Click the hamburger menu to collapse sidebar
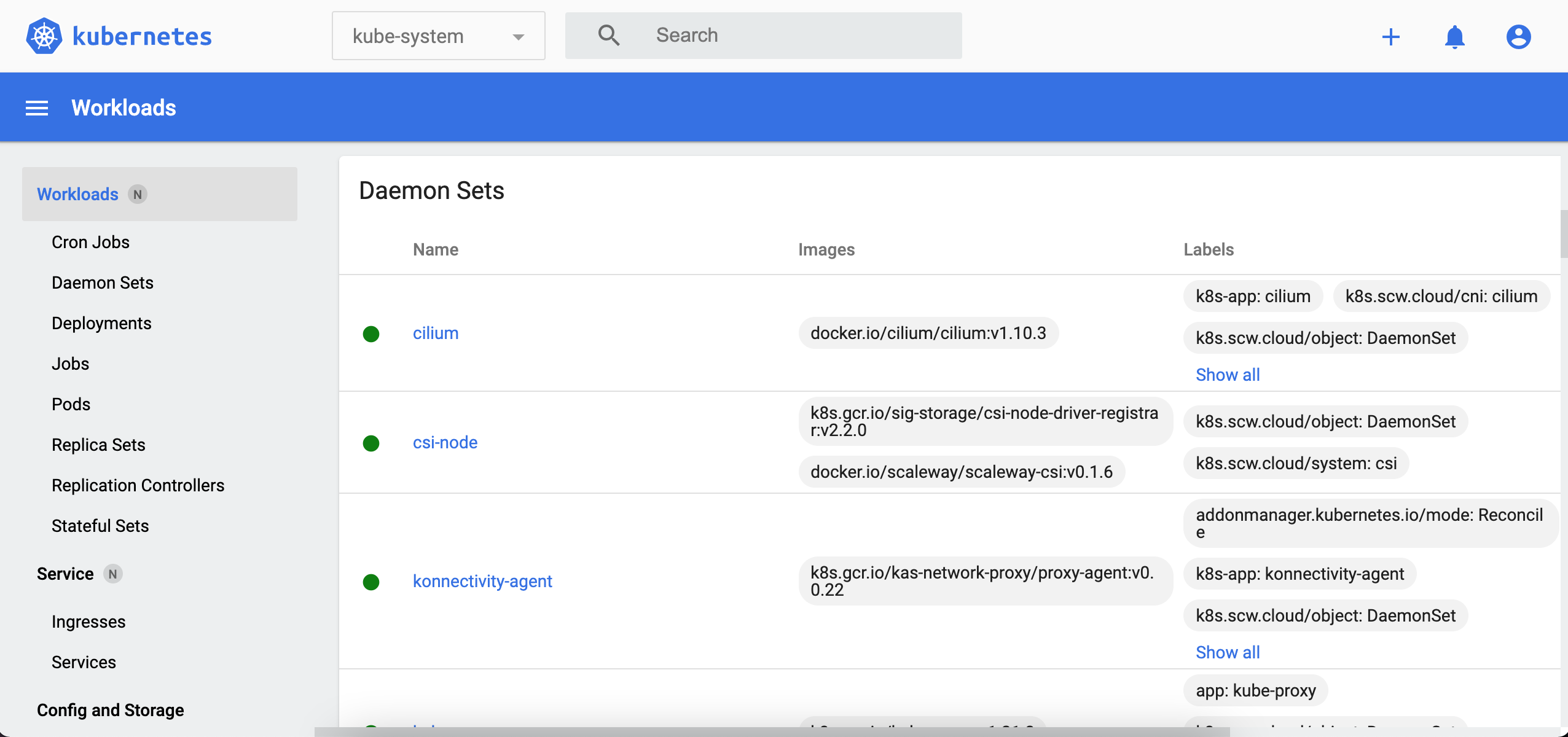Screen dimensions: 1568x737 [x=36, y=107]
